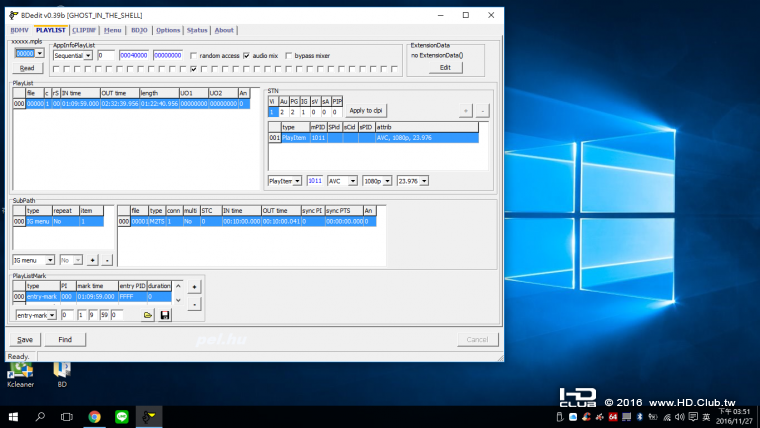
Task: Open Google Chrome from the taskbar
Action: tap(94, 416)
